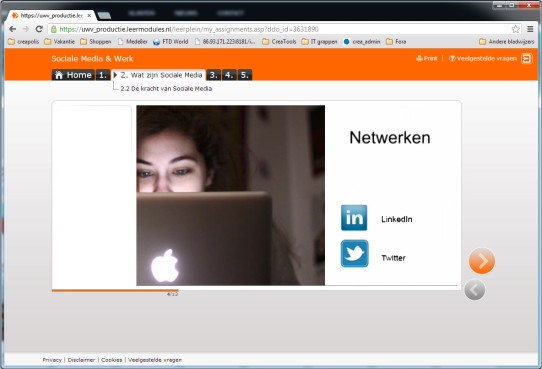Open the Chrome menu icon

[x=530, y=29]
